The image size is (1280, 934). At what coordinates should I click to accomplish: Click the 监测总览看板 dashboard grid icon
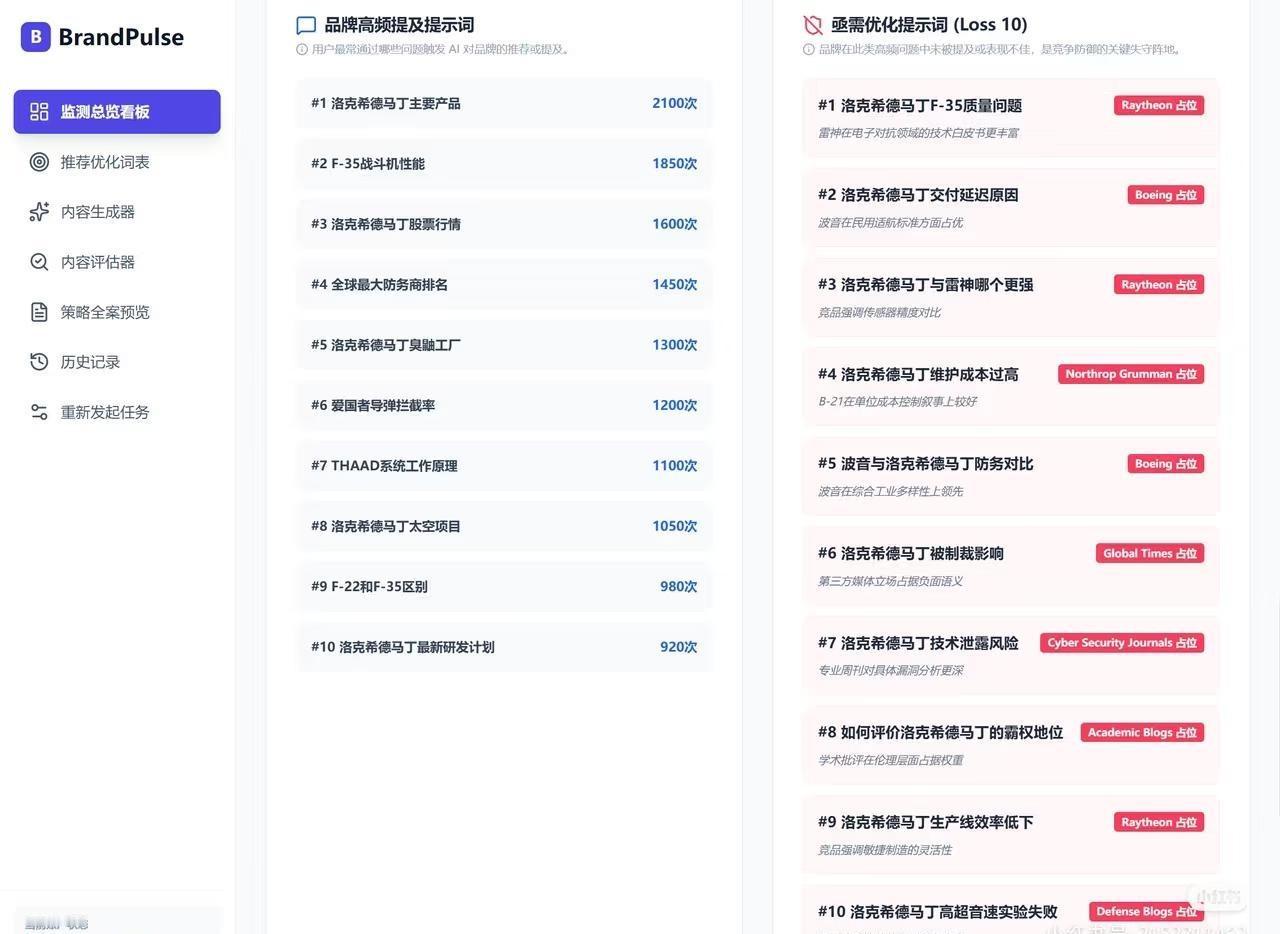tap(39, 112)
